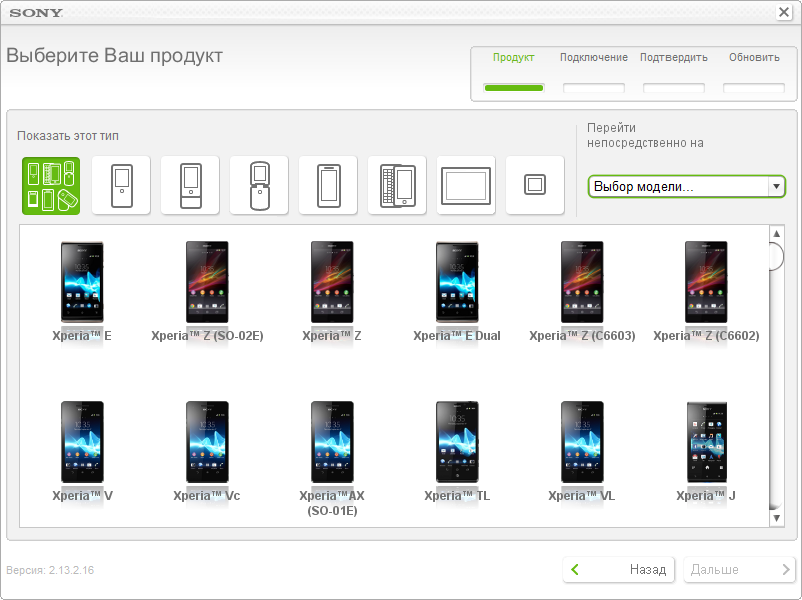Click the 'Xperia™ Z (C6603)' label
Screen dimensions: 802x600
click(582, 336)
